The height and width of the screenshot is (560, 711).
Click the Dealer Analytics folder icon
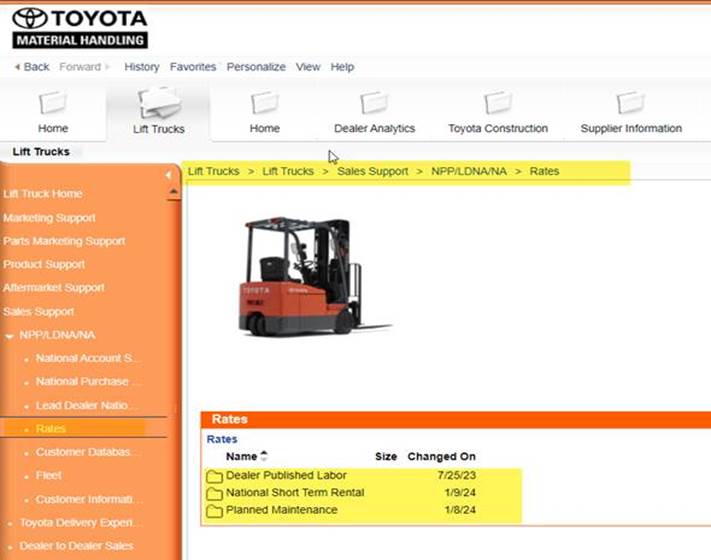pos(374,102)
